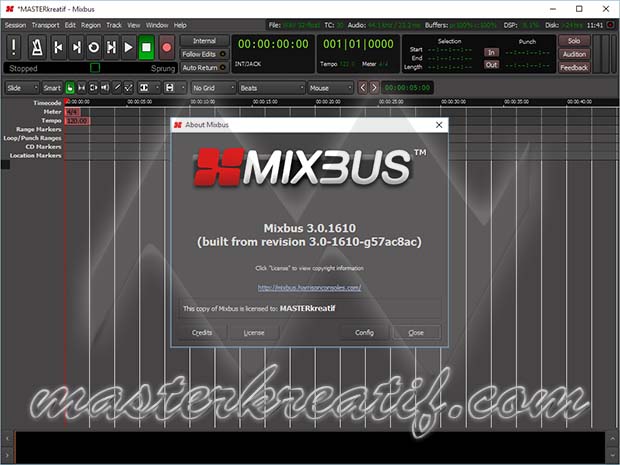620x465 pixels.
Task: Open the Region menu
Action: (91, 25)
